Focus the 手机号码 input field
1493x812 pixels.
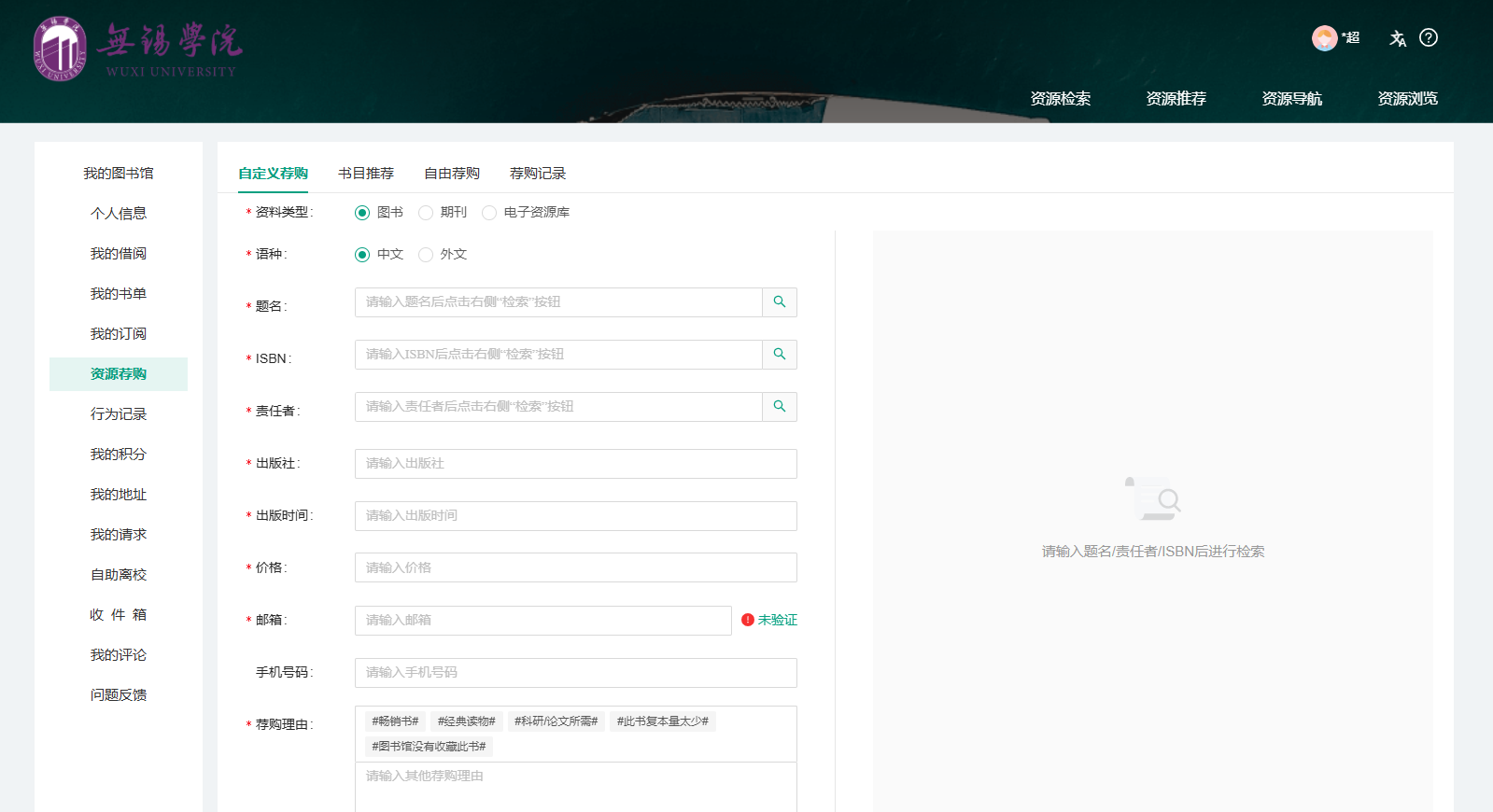pyautogui.click(x=575, y=673)
